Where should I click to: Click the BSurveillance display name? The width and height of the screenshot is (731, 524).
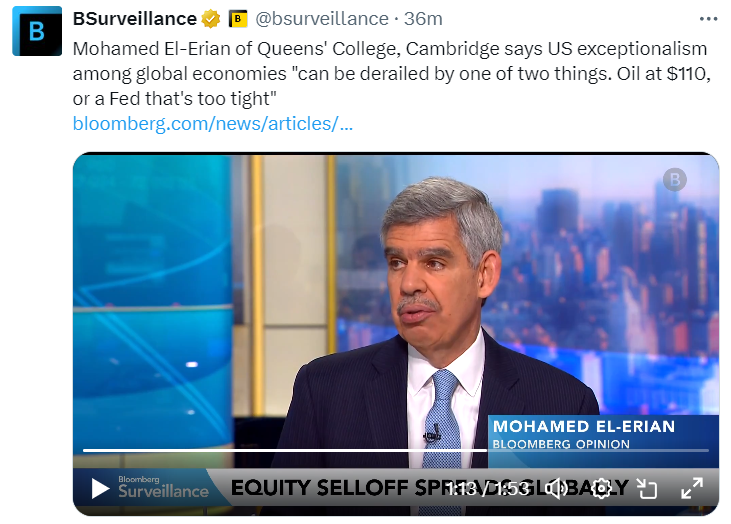click(134, 19)
